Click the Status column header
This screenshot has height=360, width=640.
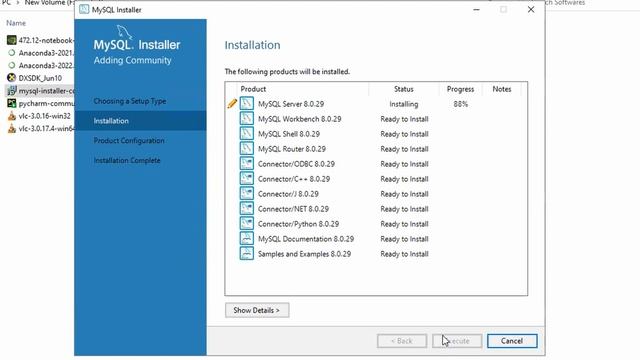pyautogui.click(x=404, y=89)
